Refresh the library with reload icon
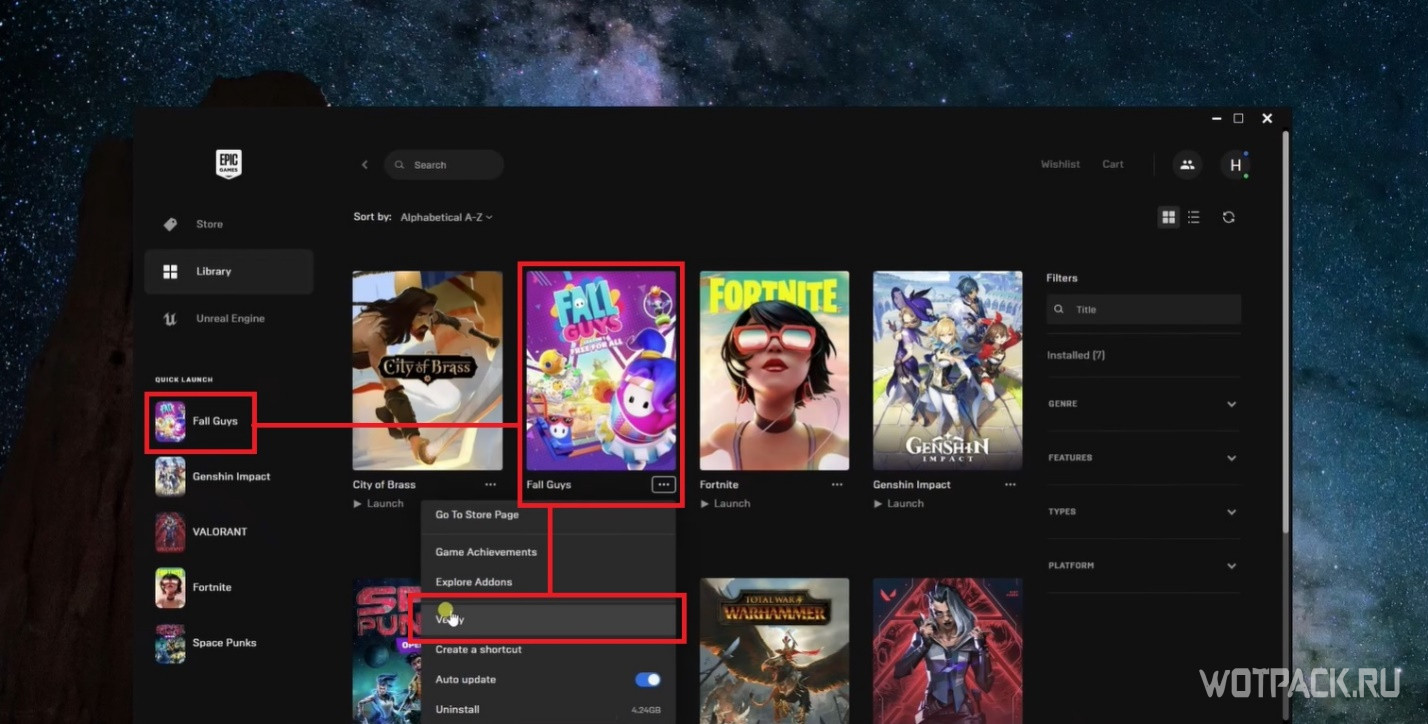The width and height of the screenshot is (1428, 724). click(x=1229, y=217)
